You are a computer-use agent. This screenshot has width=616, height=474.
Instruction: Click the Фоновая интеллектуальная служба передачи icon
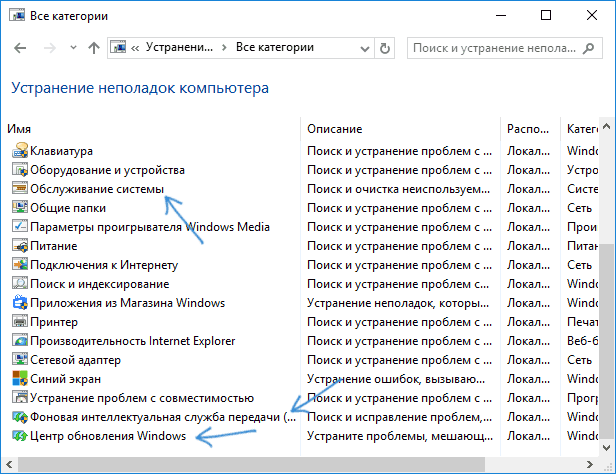[20, 417]
